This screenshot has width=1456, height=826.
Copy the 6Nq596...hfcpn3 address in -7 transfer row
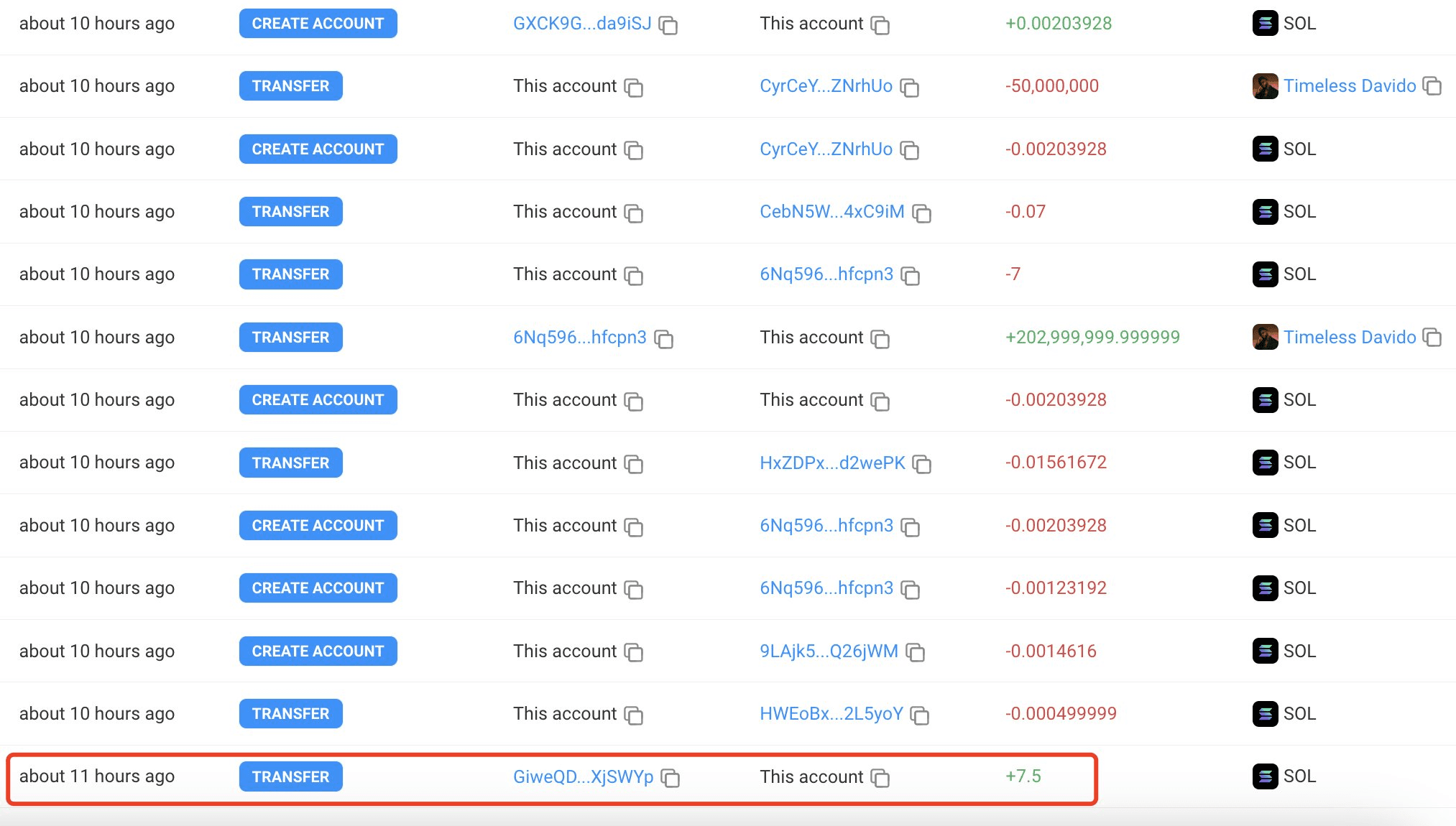[911, 276]
